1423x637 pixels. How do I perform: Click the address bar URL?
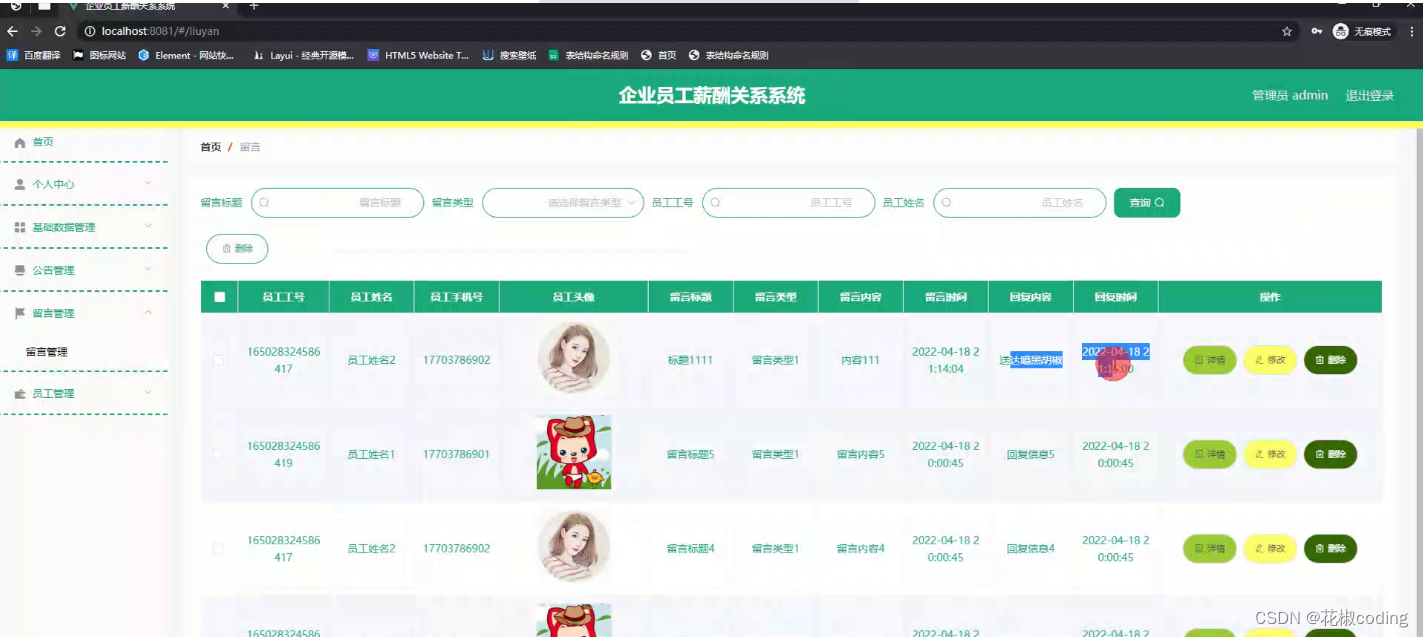pyautogui.click(x=160, y=31)
